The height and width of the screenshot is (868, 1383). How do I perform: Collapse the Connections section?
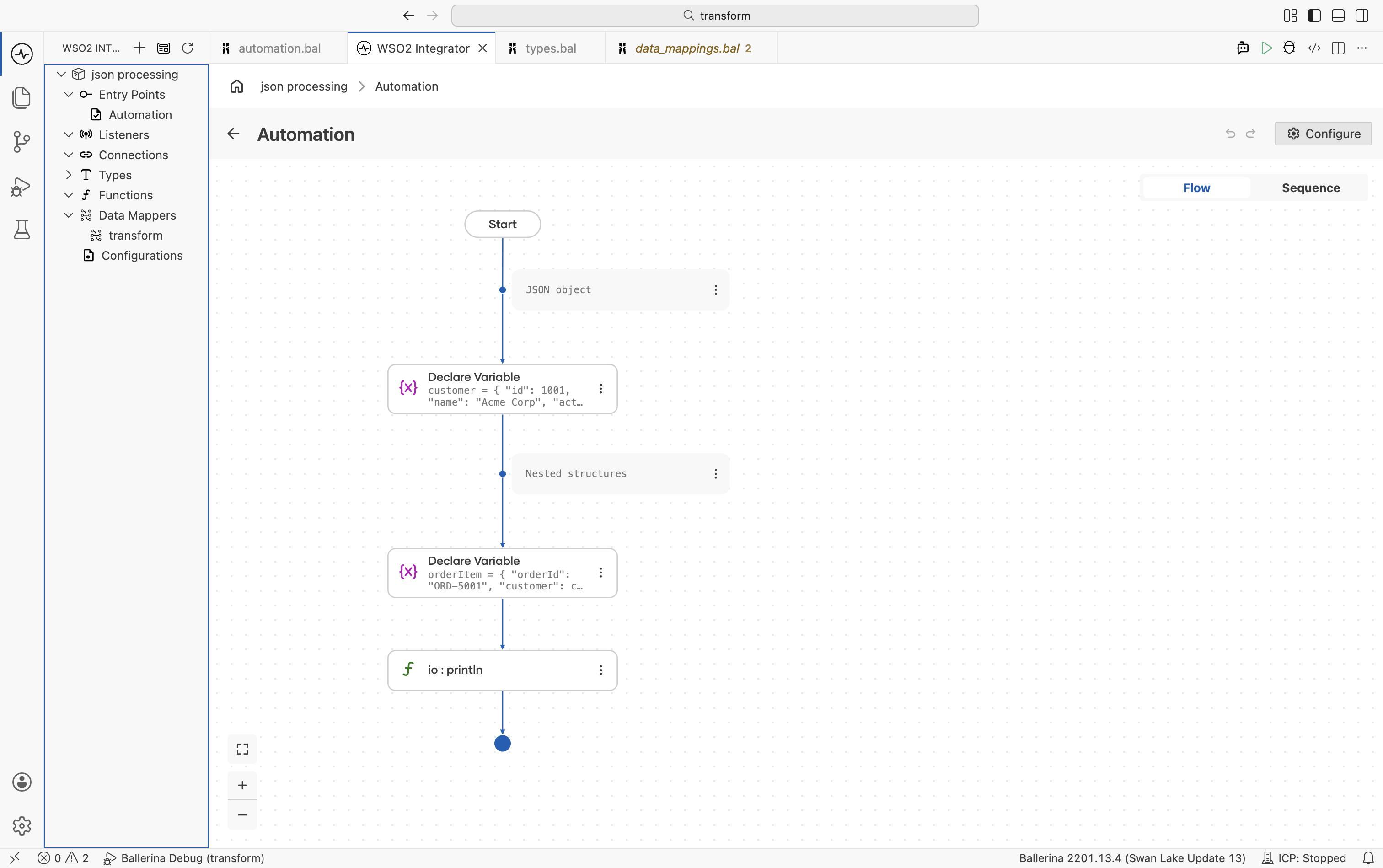[68, 155]
